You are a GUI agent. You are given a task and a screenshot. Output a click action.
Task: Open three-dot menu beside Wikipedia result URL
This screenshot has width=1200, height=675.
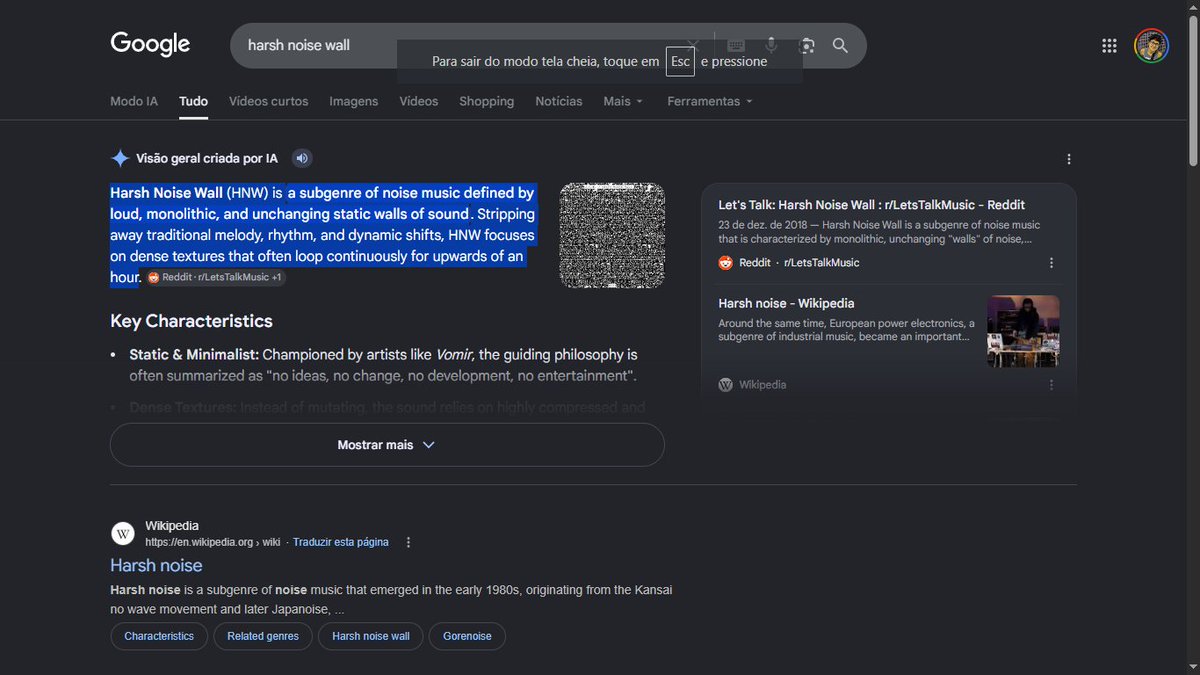pos(408,542)
